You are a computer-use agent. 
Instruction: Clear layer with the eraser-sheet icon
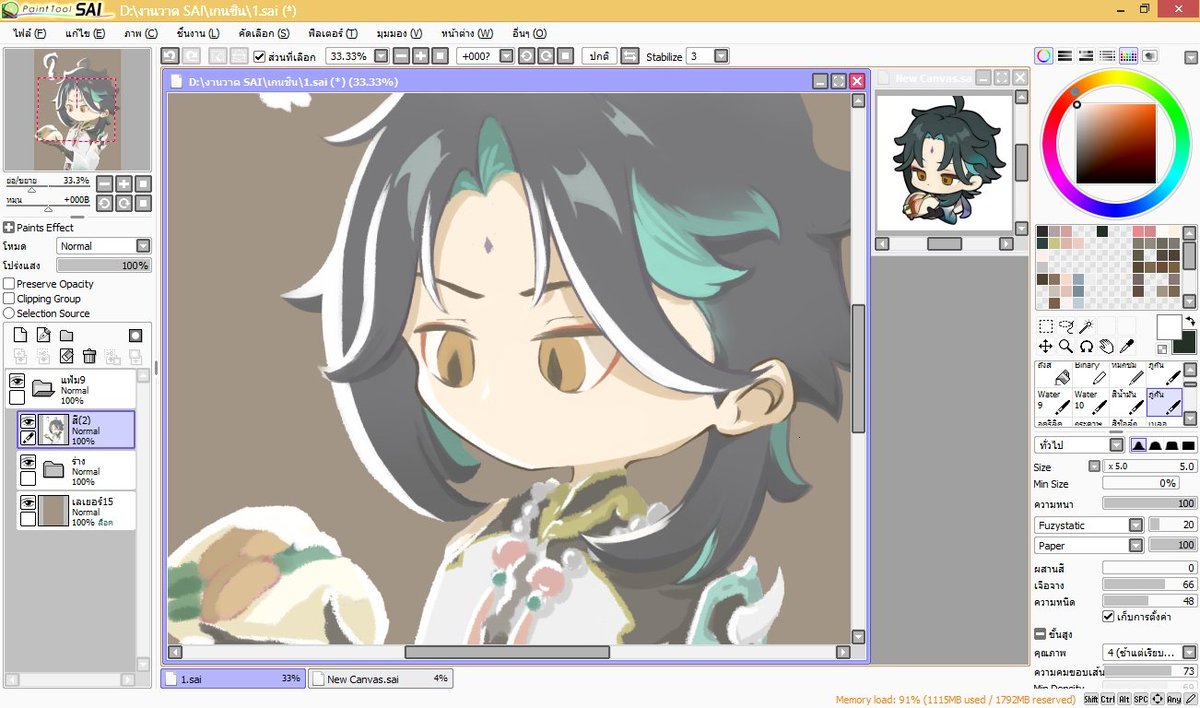[x=66, y=356]
